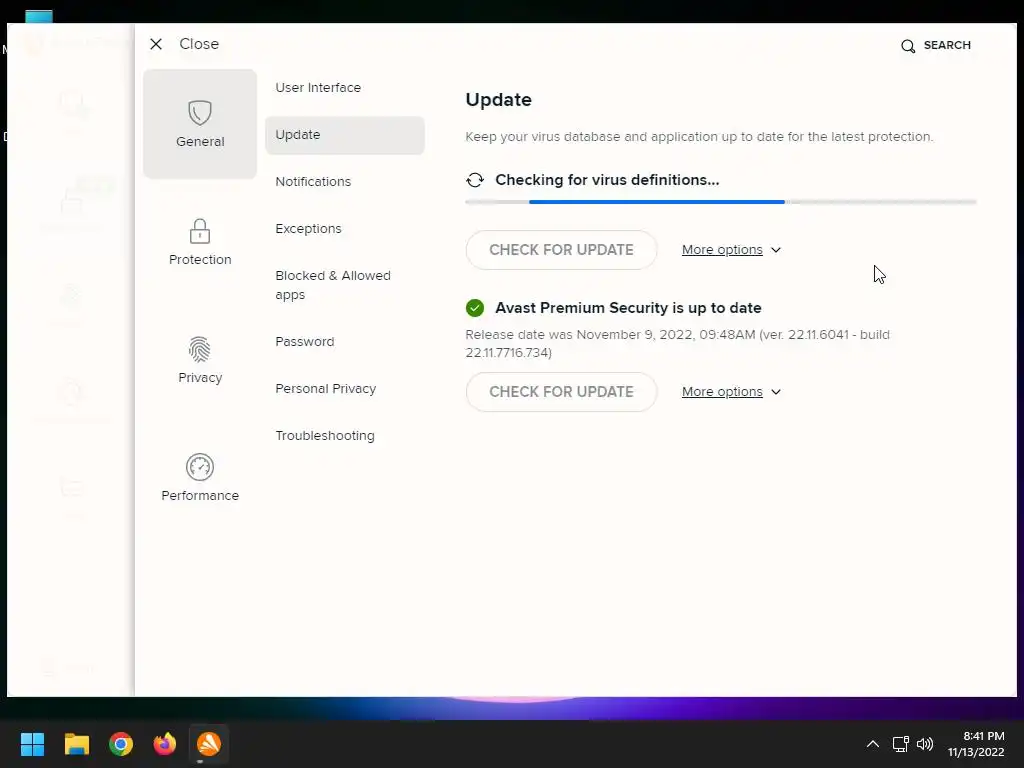Open the Notifications settings item
This screenshot has height=768, width=1024.
point(313,182)
